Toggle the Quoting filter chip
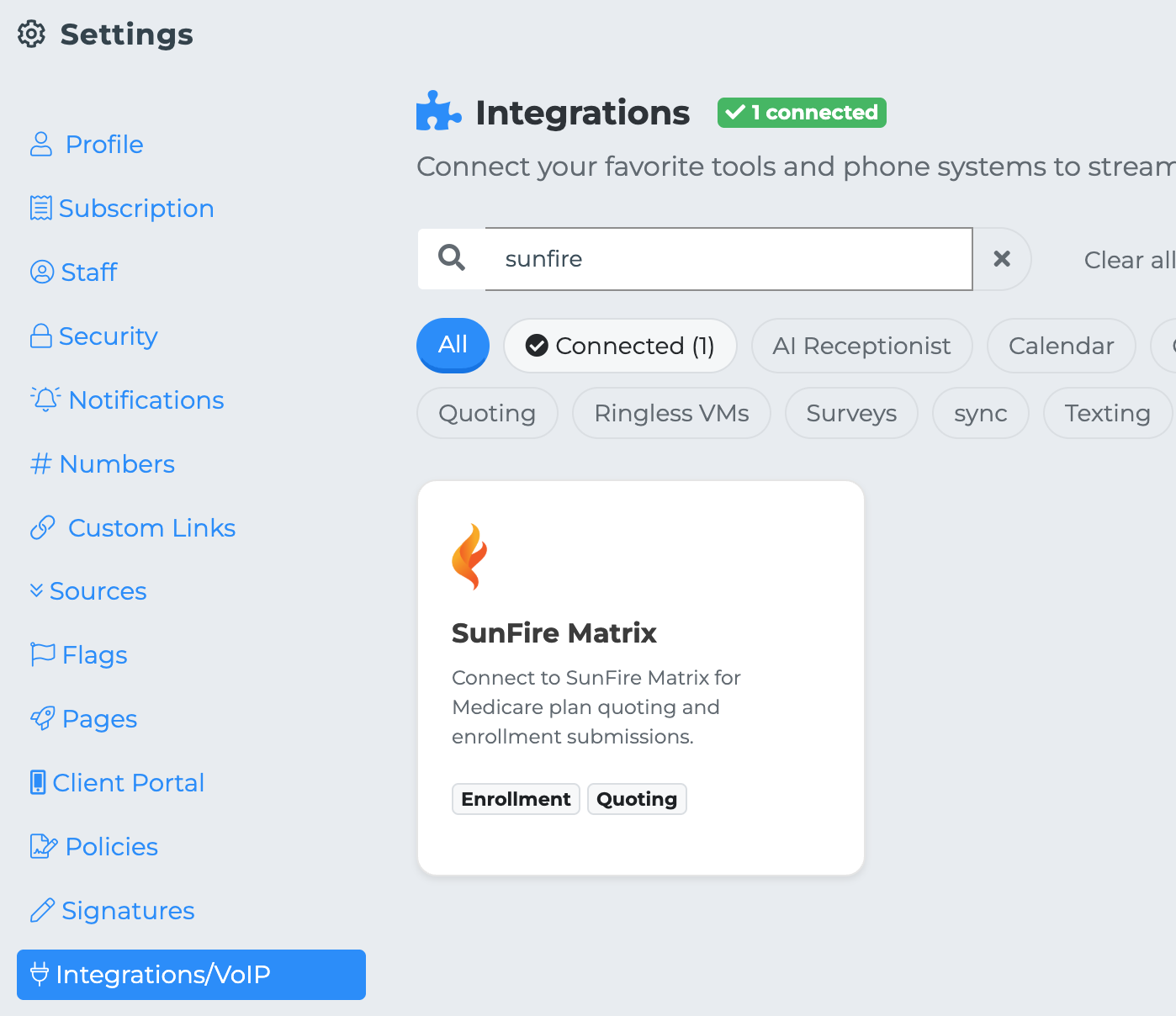The image size is (1176, 1016). 487,413
